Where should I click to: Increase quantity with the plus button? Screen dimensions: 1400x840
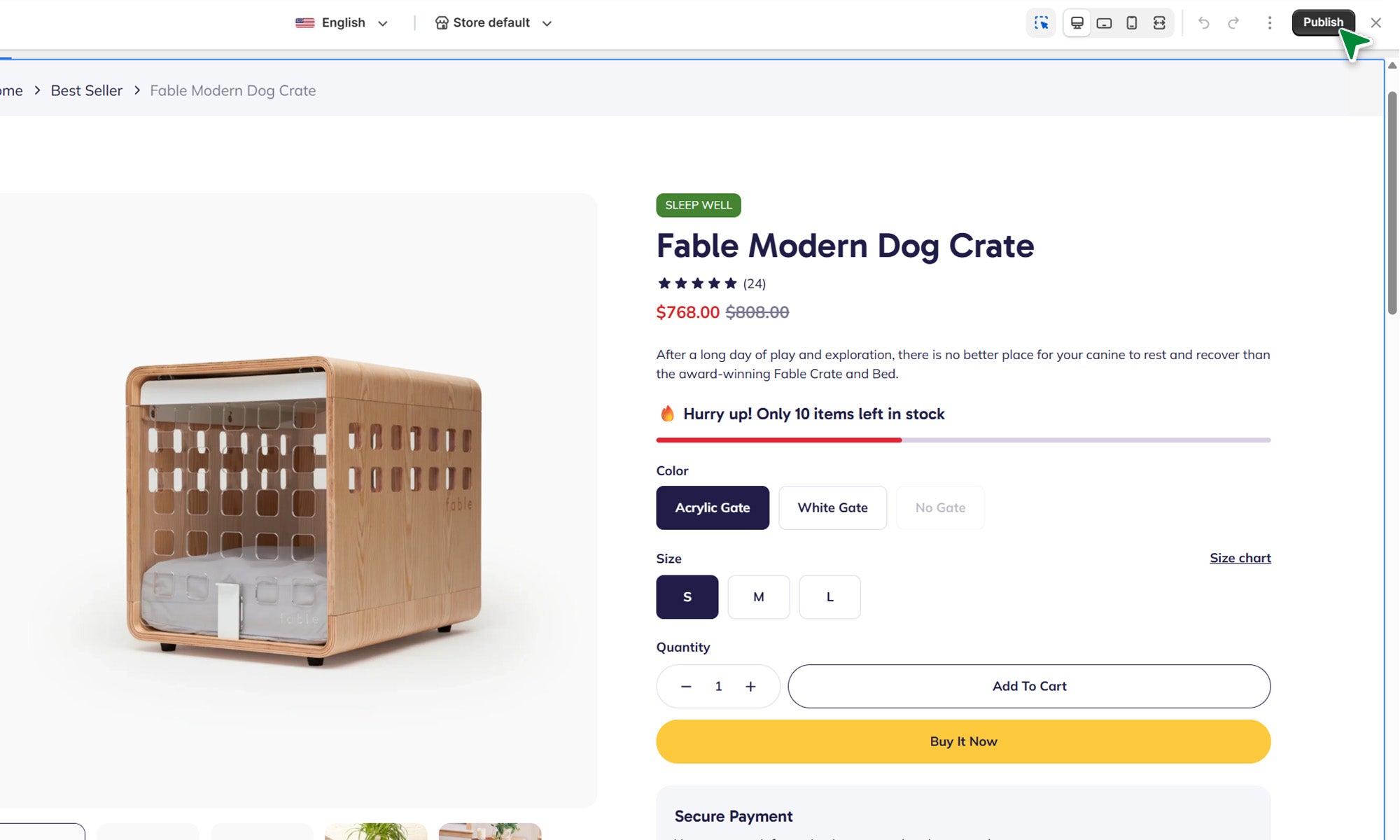(x=750, y=687)
